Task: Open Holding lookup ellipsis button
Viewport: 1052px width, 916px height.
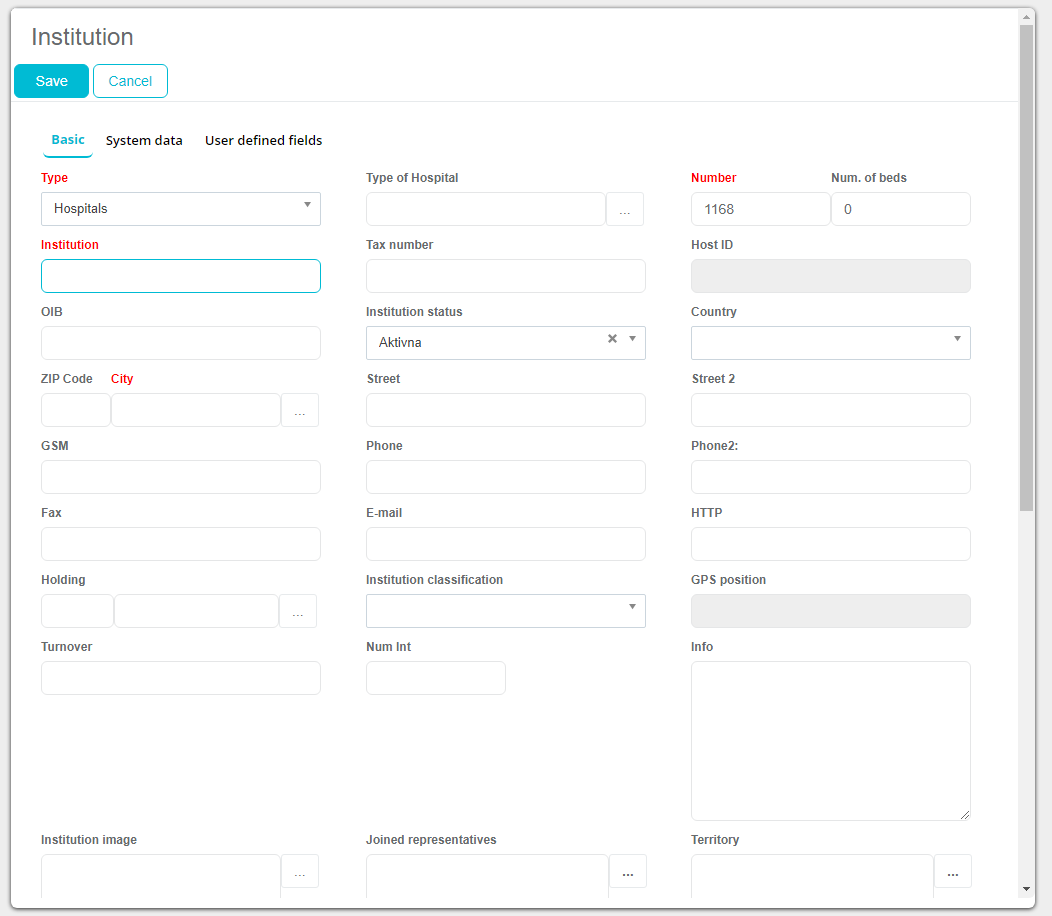Action: click(298, 612)
